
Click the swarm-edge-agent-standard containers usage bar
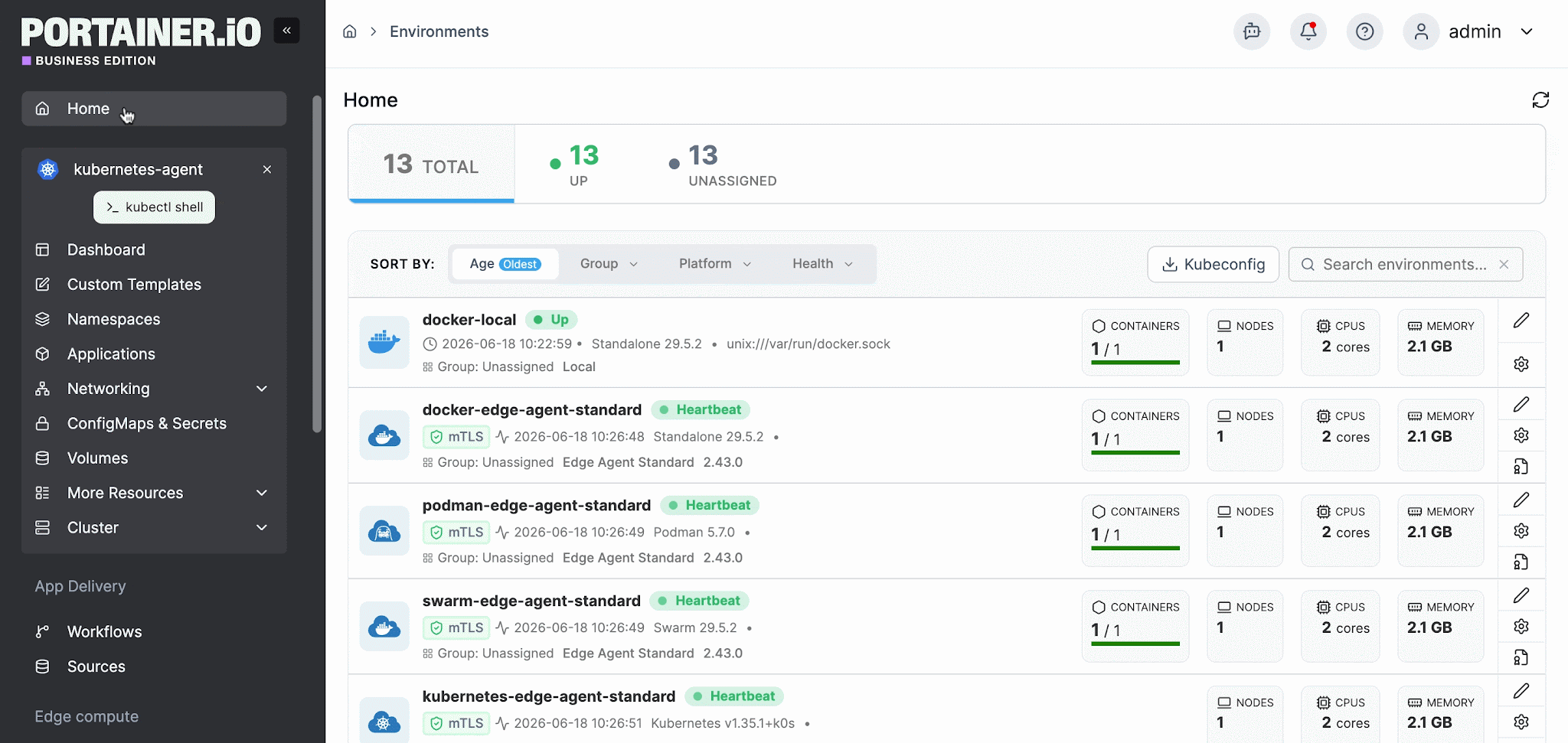coord(1135,644)
